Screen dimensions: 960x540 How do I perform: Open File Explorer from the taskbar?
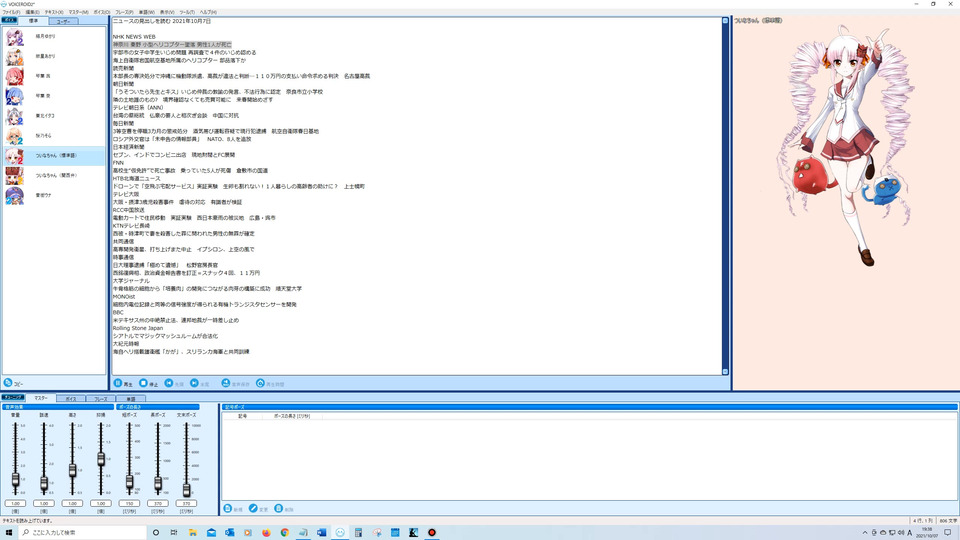(192, 533)
